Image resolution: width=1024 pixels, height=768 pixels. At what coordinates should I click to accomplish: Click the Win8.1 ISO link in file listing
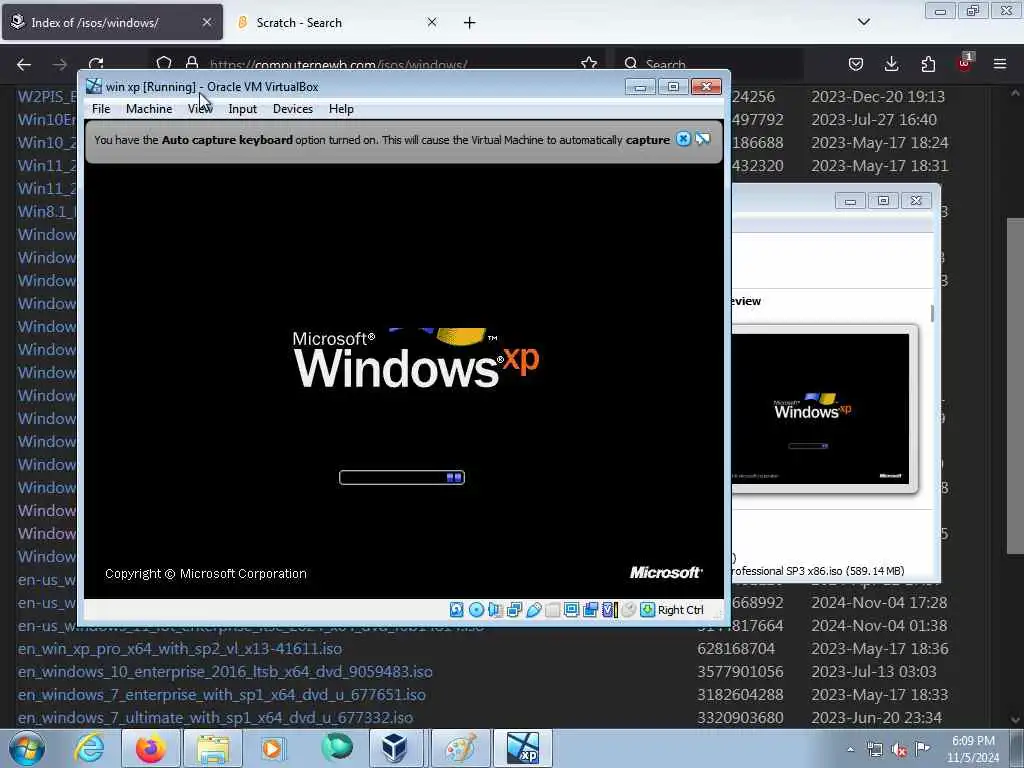click(47, 212)
